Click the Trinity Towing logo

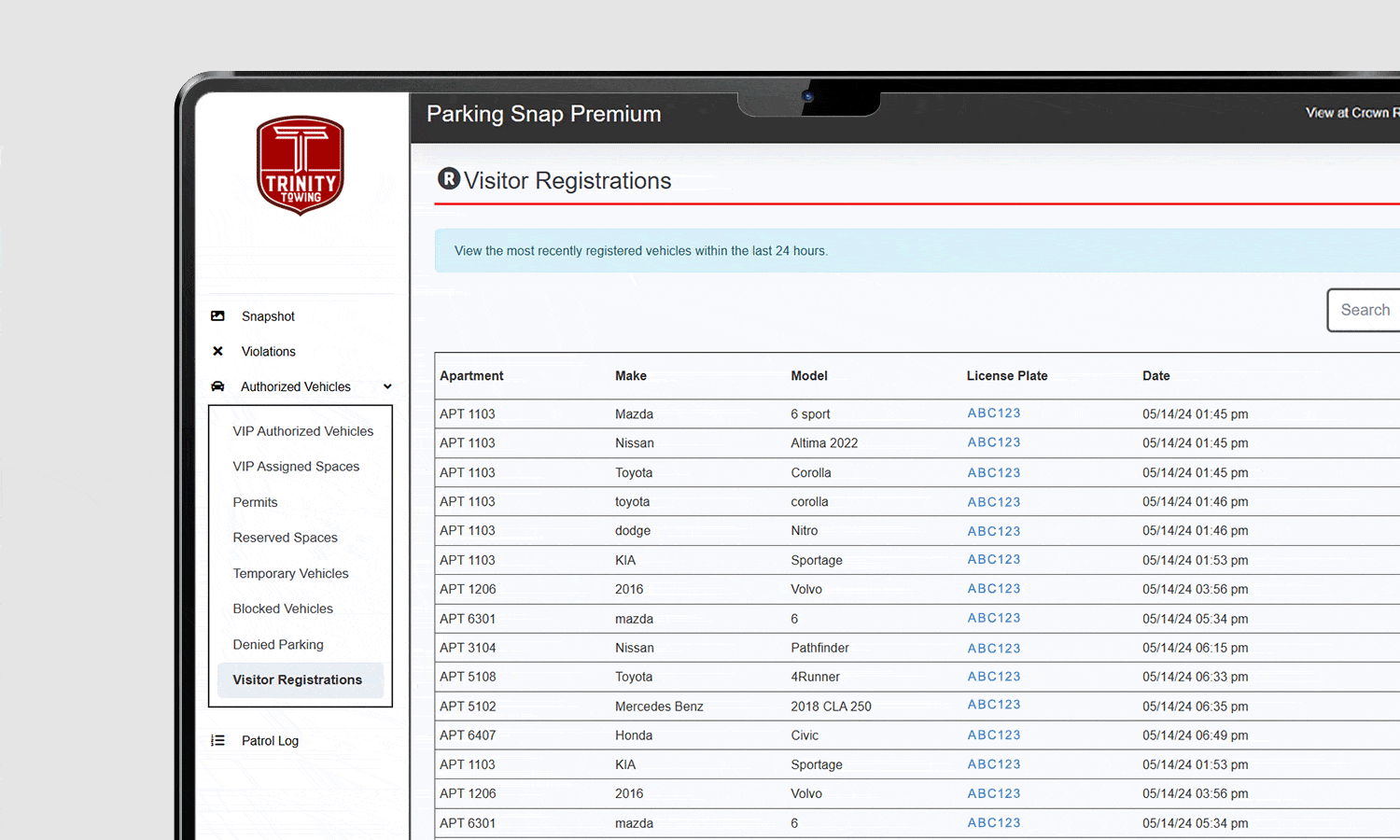point(301,165)
